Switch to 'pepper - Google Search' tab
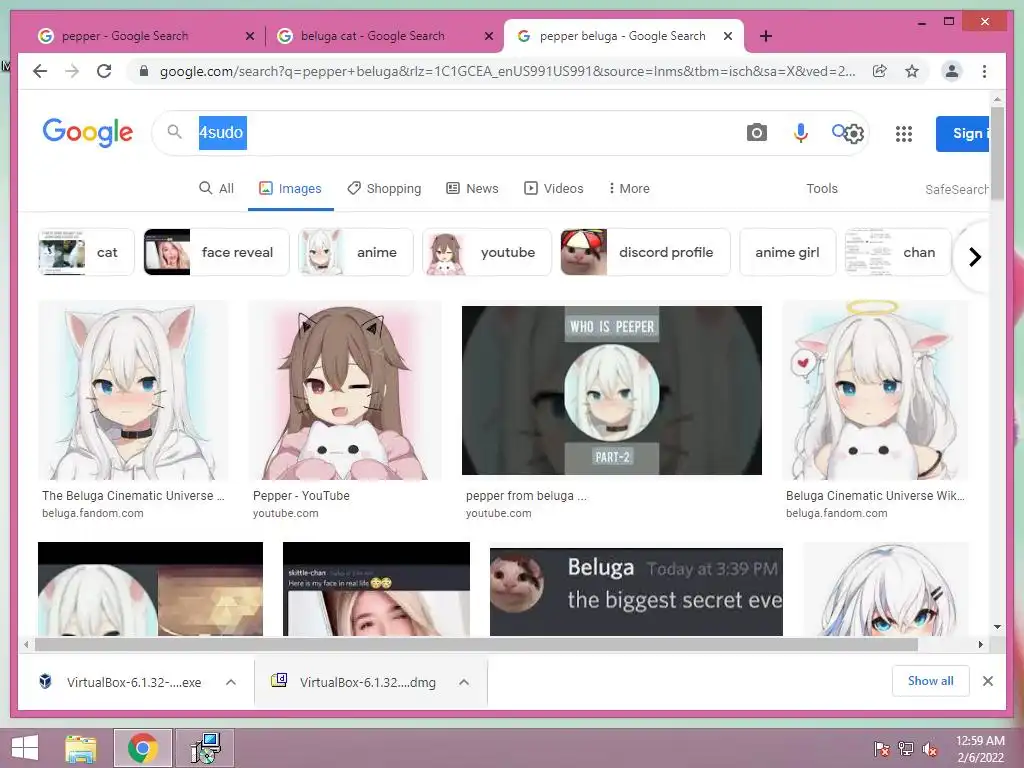 tap(124, 36)
